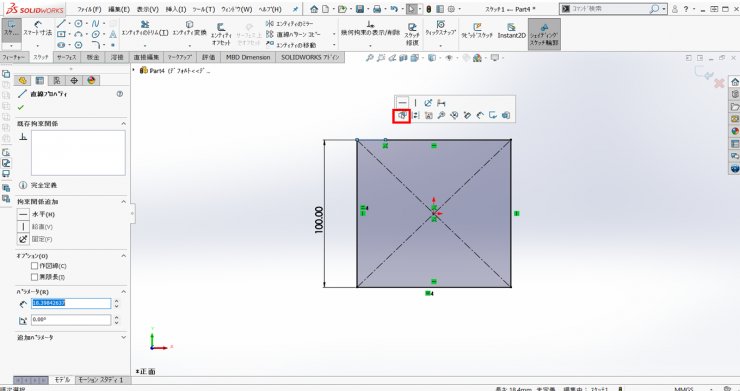Click Rapid Sketch (ラピッドスケッチ)
Screen dimensions: 740x391
pos(477,31)
